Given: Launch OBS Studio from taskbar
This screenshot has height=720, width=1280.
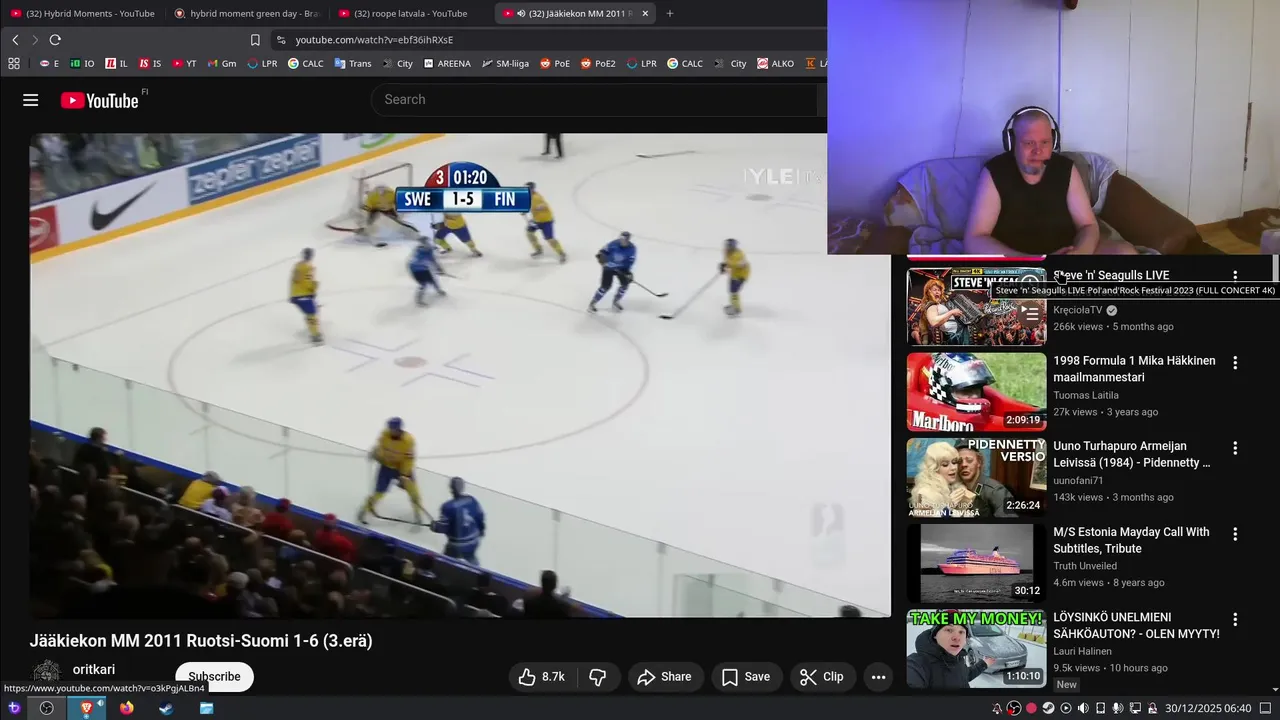Looking at the screenshot, I should (46, 708).
